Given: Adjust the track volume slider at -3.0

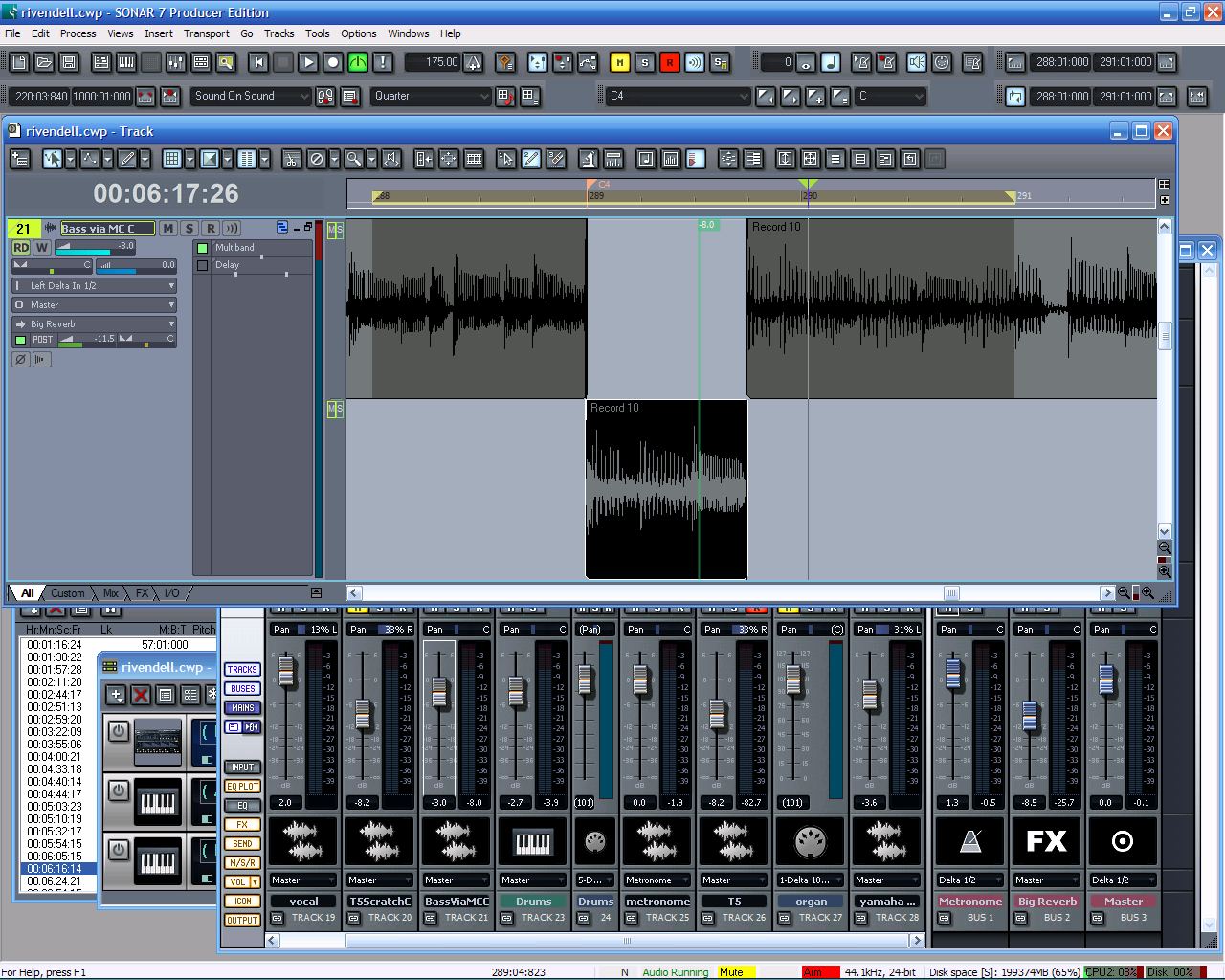Looking at the screenshot, I should tap(95, 247).
